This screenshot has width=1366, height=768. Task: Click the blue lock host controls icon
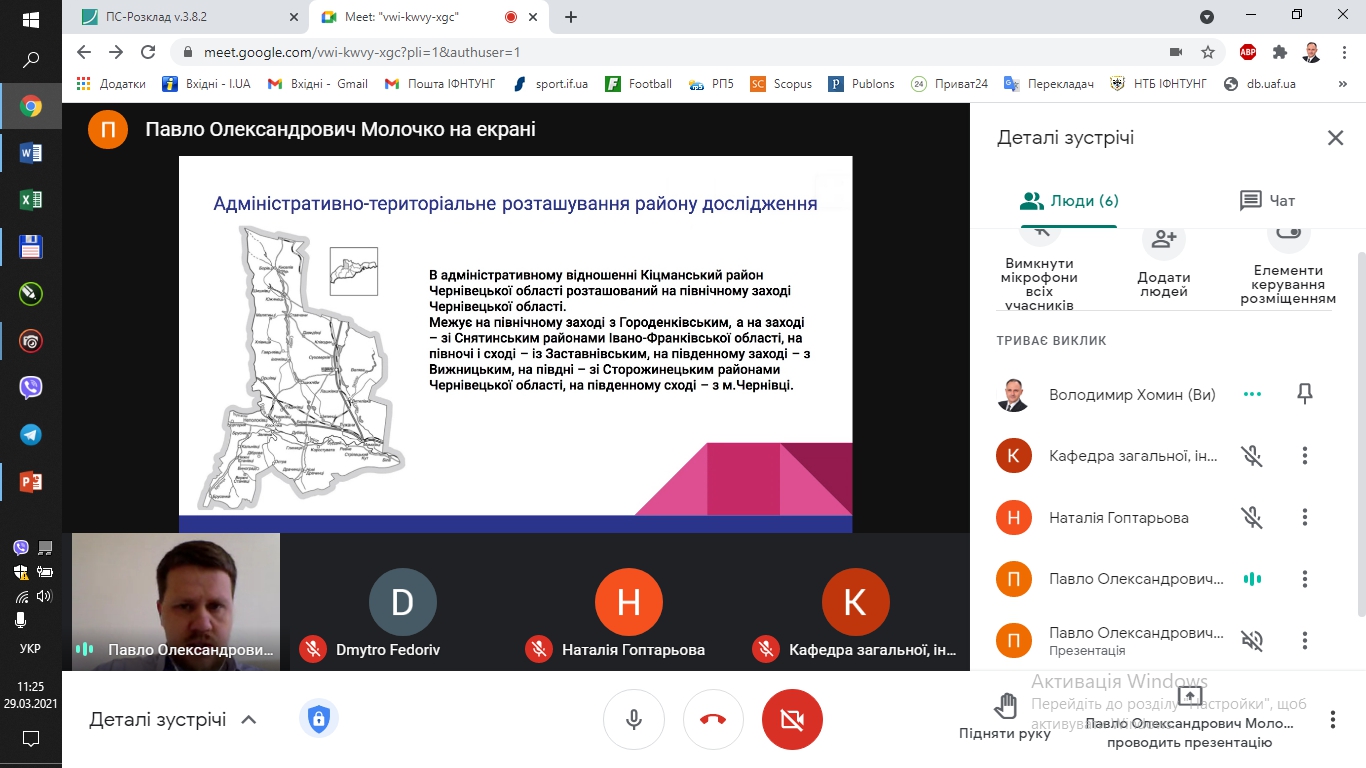point(318,719)
